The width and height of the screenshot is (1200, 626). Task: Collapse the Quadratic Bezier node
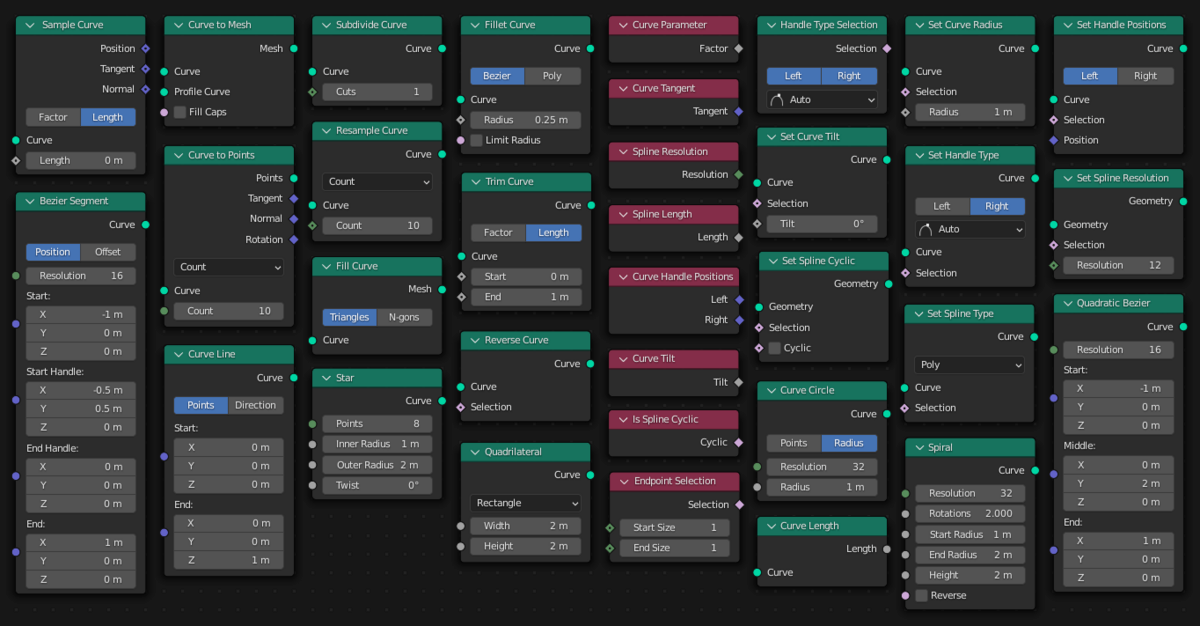click(x=1067, y=302)
